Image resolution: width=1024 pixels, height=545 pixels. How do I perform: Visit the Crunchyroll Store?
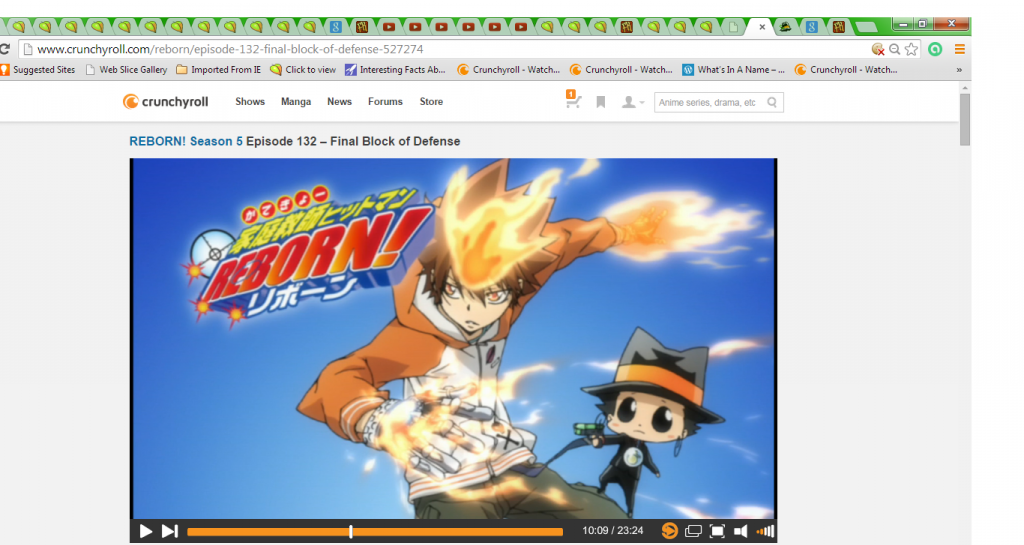click(431, 102)
